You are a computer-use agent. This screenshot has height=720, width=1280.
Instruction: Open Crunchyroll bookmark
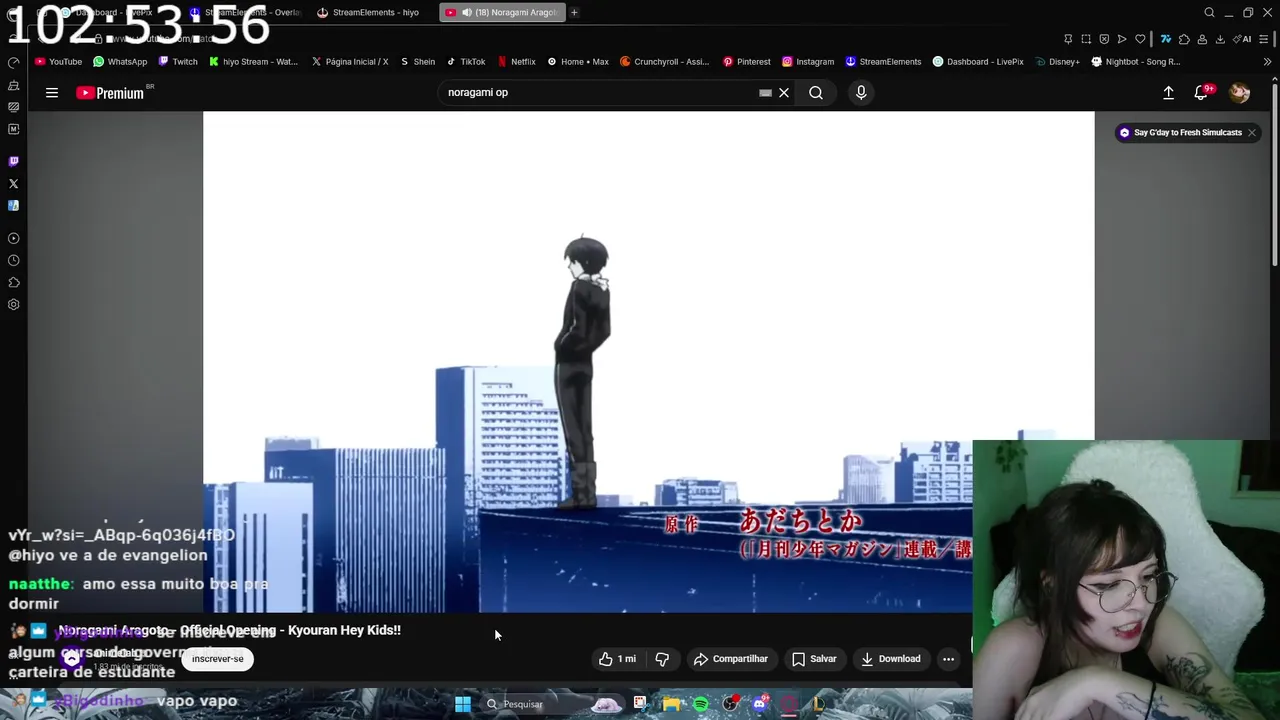664,62
